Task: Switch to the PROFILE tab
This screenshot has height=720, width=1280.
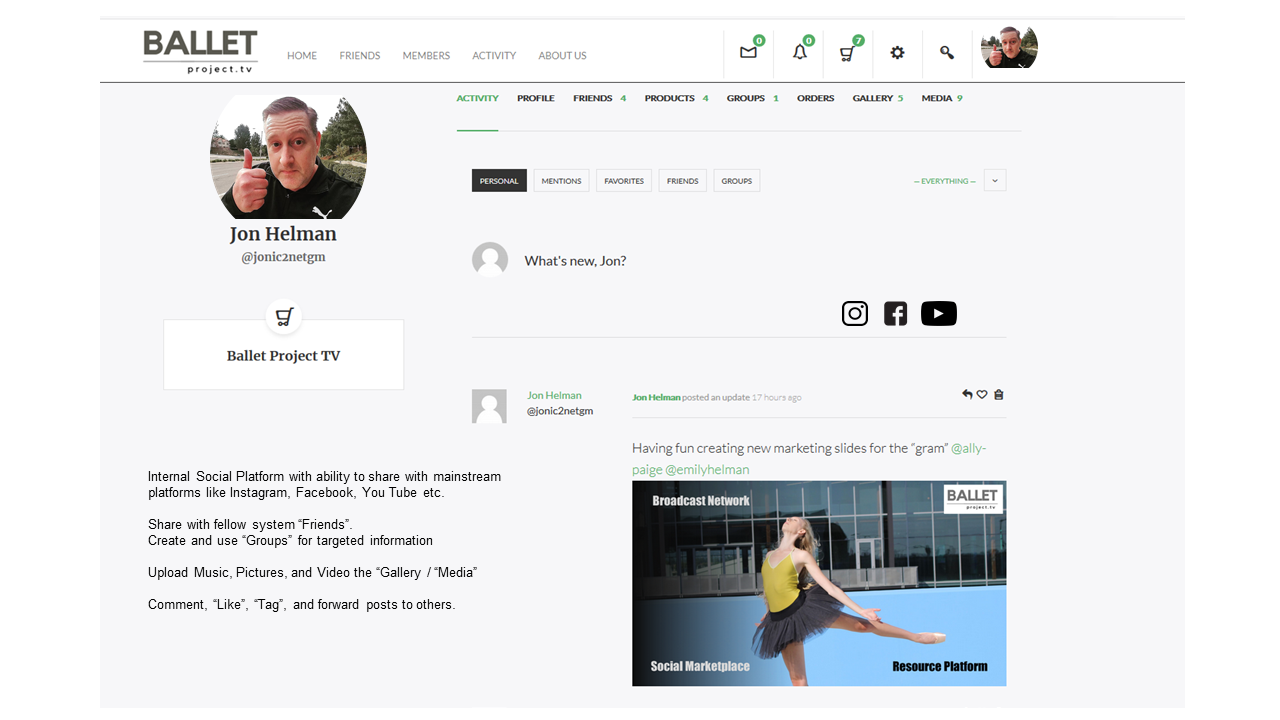Action: tap(536, 98)
